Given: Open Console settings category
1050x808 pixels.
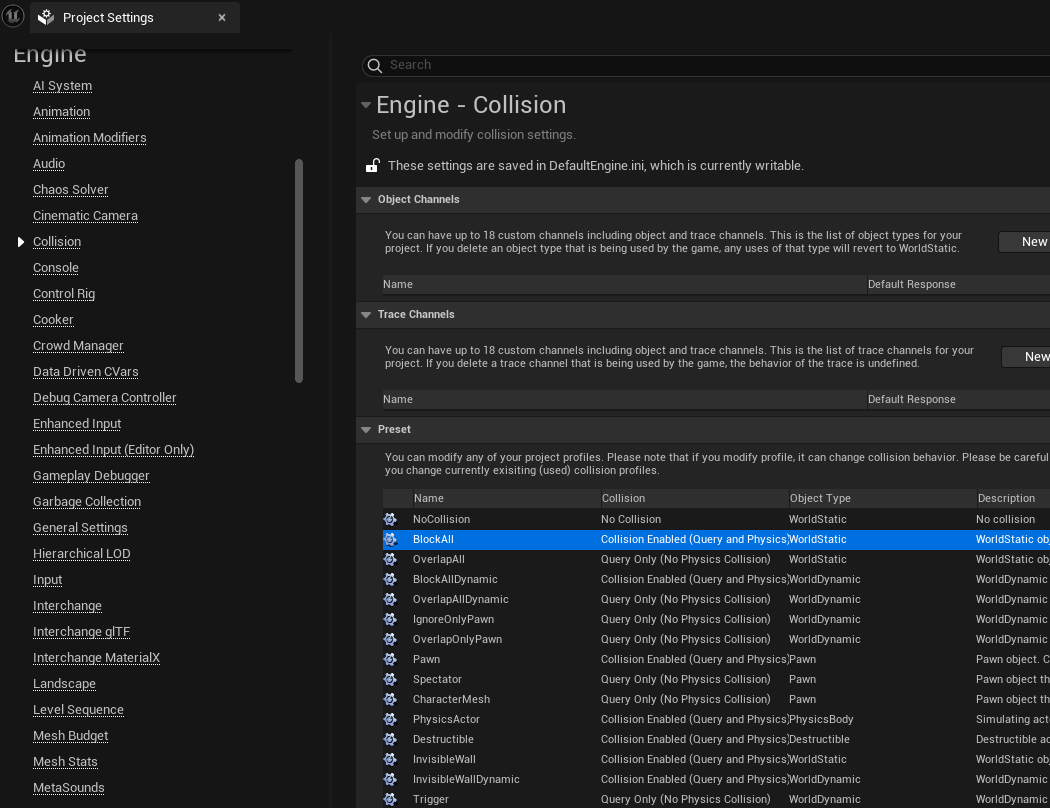Looking at the screenshot, I should point(56,268).
